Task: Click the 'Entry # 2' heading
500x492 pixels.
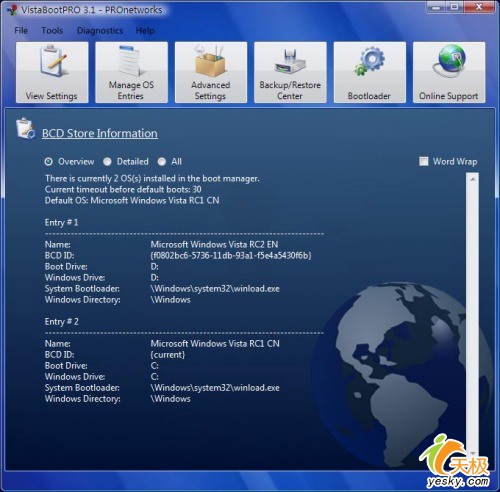Action: coord(62,322)
